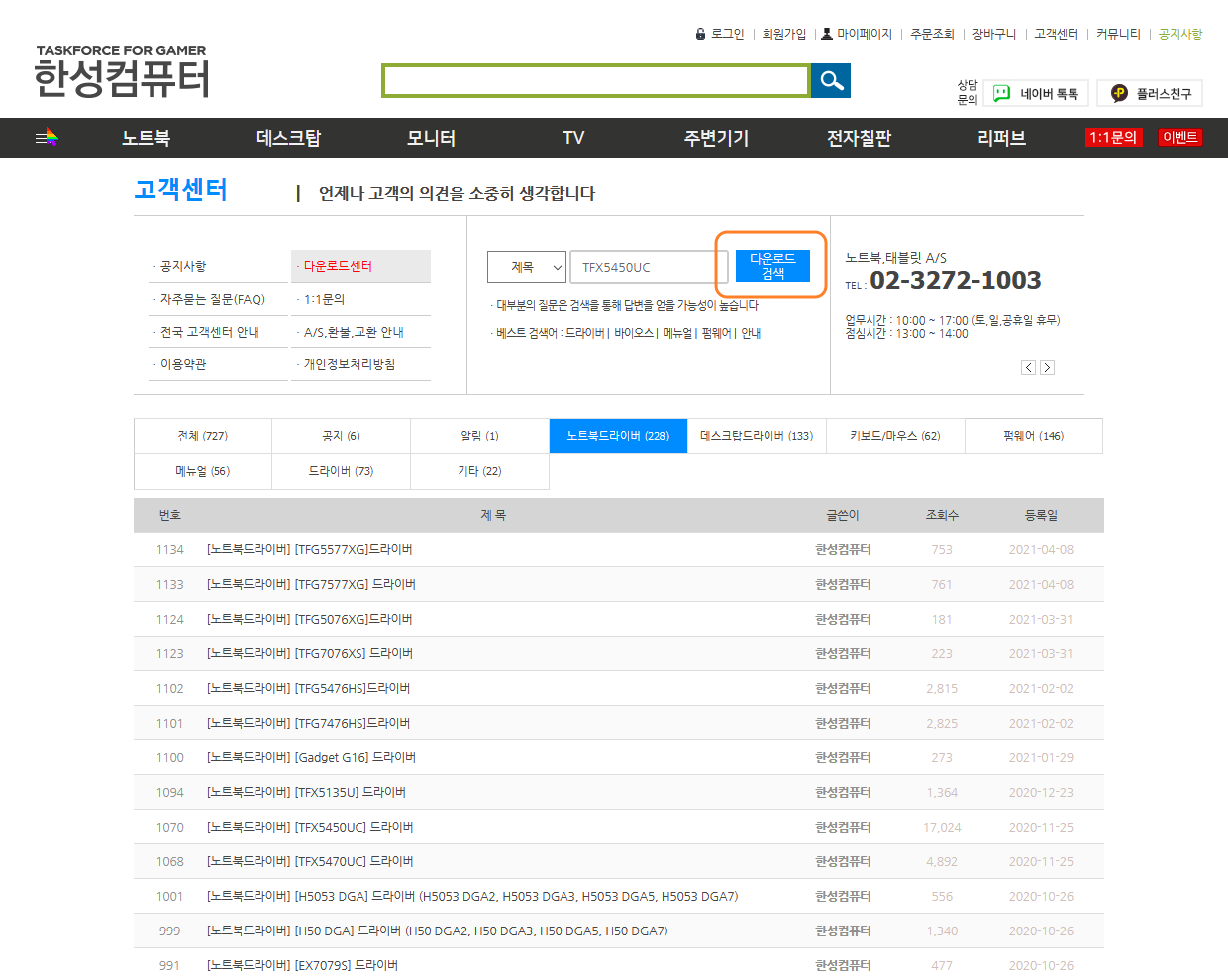The width and height of the screenshot is (1228, 980).
Task: Click inside the TFX5450UC search input
Action: 649,266
